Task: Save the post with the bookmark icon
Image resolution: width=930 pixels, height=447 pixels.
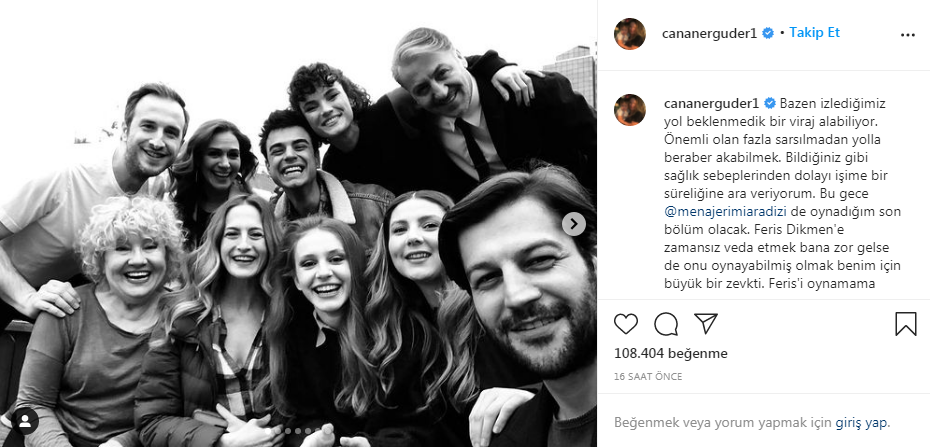Action: (x=905, y=324)
